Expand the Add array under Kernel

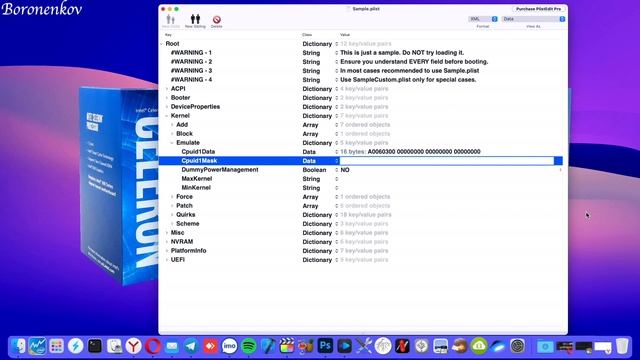172,124
